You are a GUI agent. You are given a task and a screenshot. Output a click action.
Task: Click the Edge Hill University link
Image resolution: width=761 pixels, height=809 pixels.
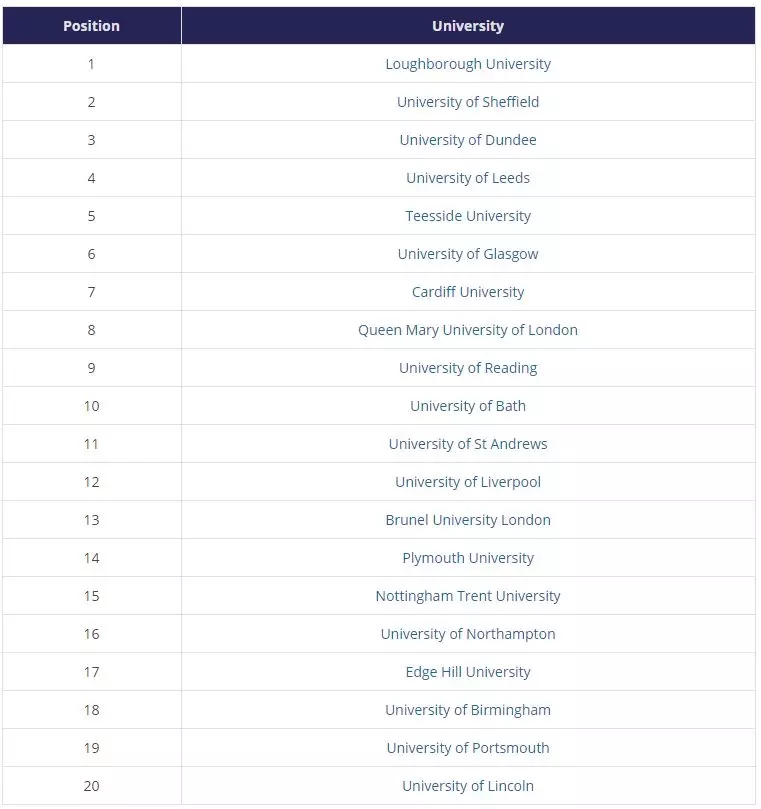(468, 672)
